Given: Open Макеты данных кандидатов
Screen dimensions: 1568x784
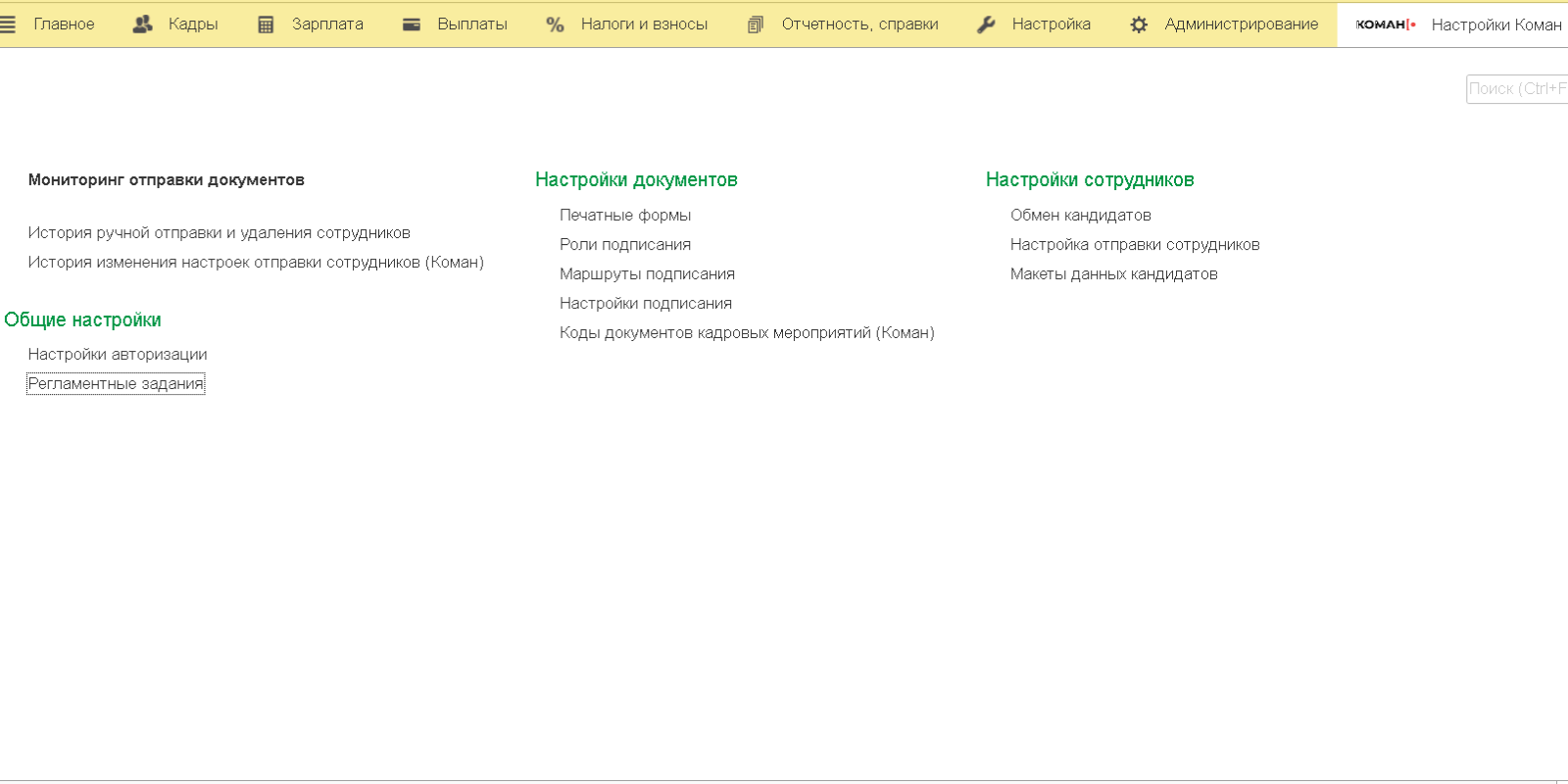Looking at the screenshot, I should pos(1113,274).
